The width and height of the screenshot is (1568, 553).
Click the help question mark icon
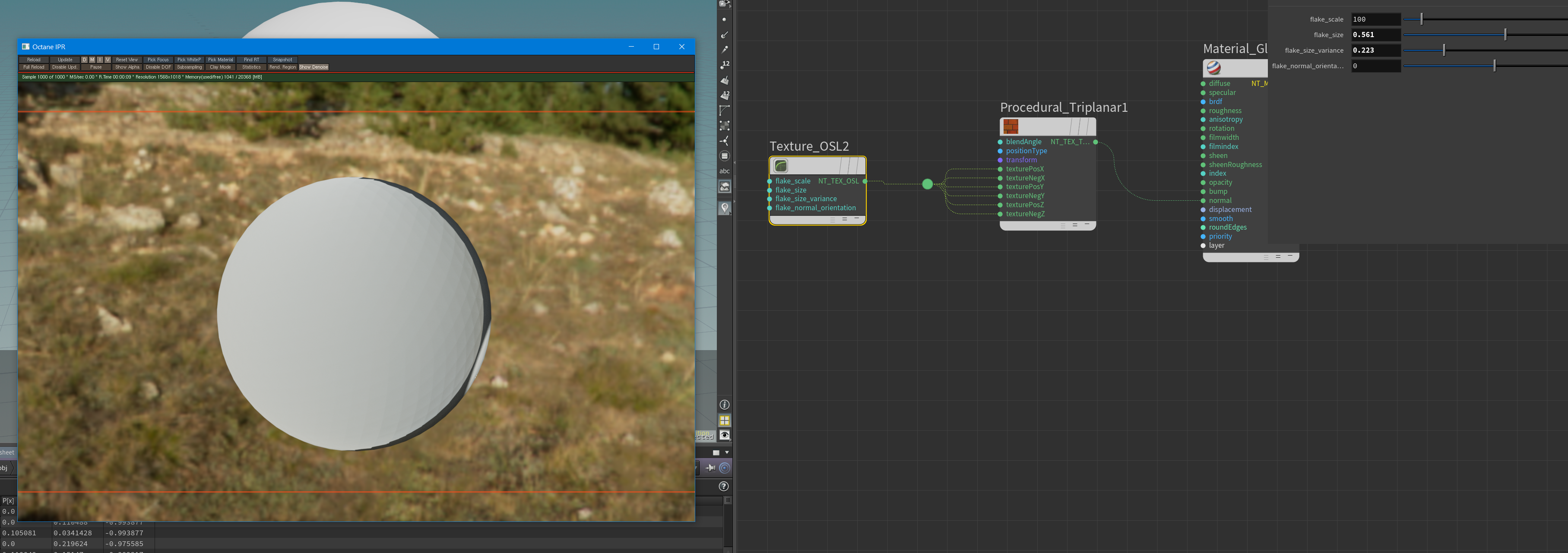coord(723,486)
